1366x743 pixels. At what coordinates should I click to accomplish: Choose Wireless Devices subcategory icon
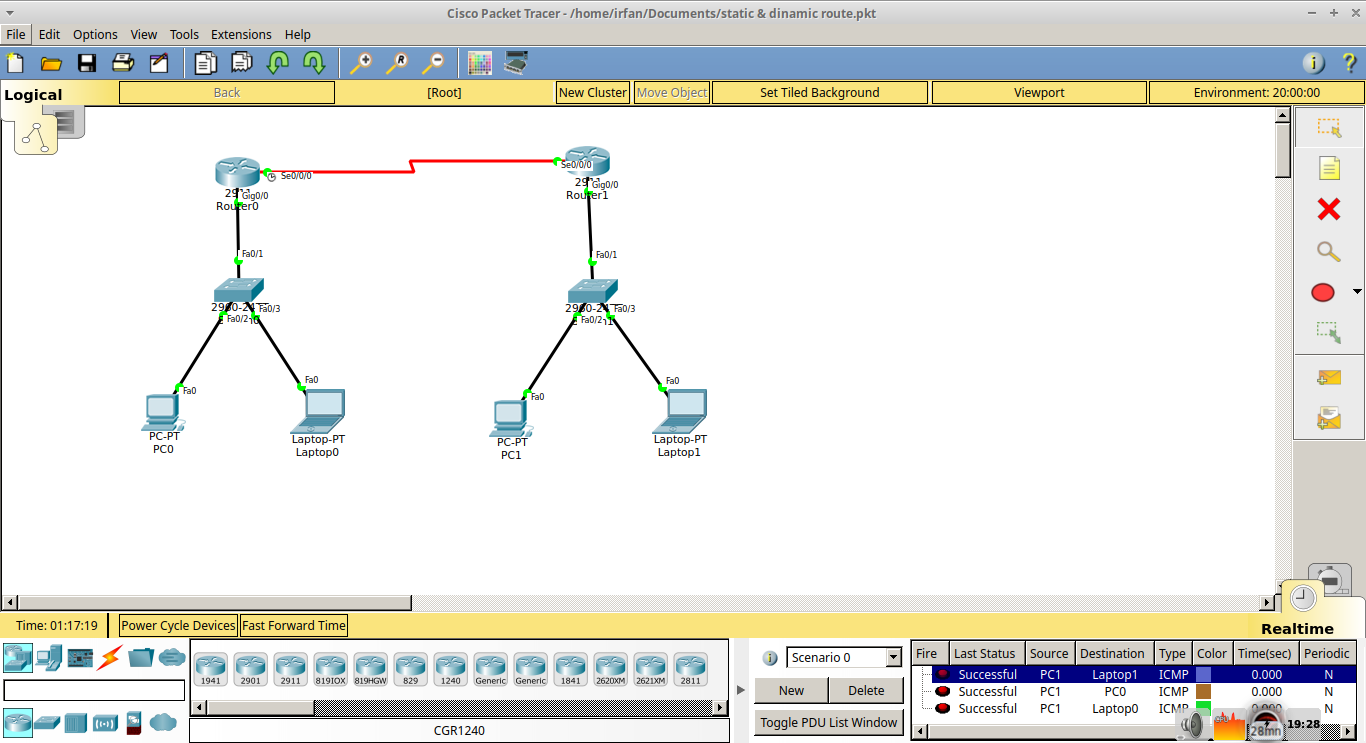[105, 722]
